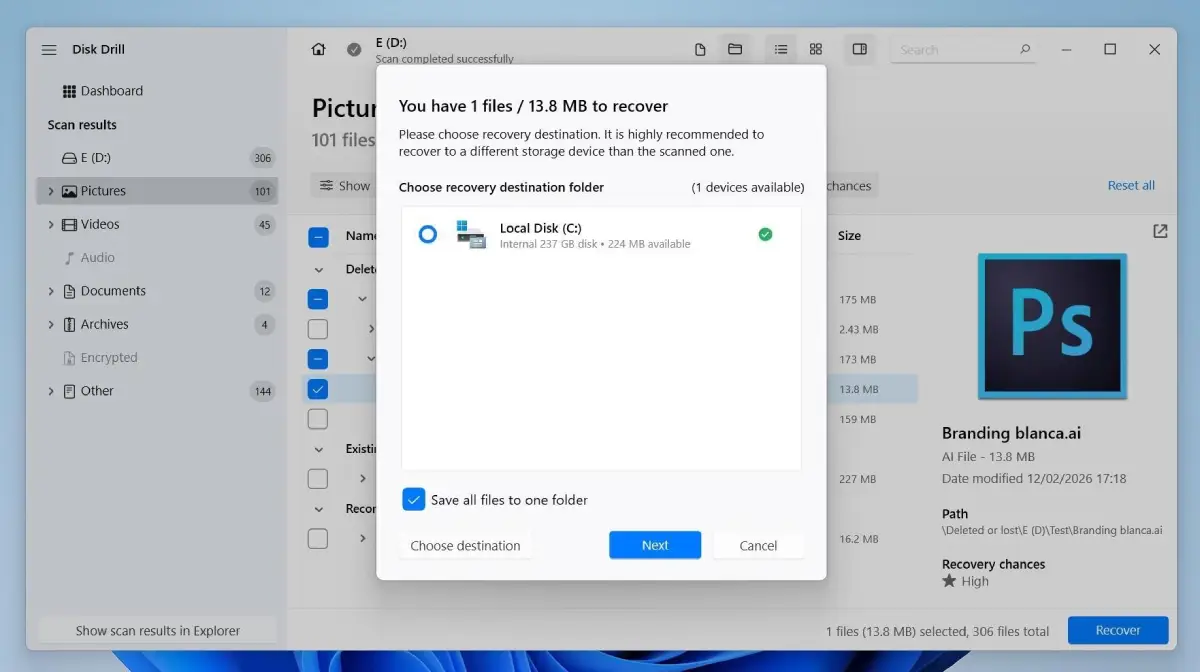Toggle checkbox in the 227 MB row
1200x672 pixels.
(x=318, y=479)
